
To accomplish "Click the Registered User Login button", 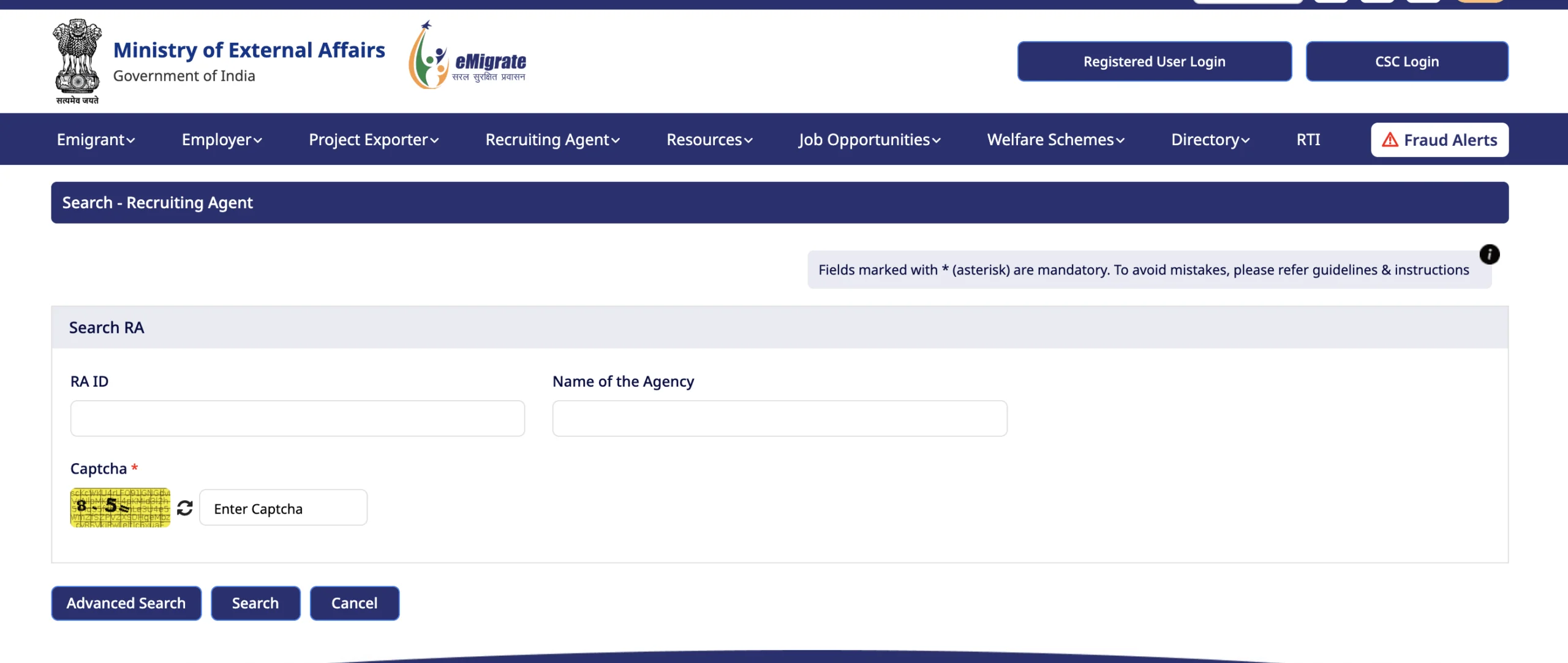I will click(1155, 61).
